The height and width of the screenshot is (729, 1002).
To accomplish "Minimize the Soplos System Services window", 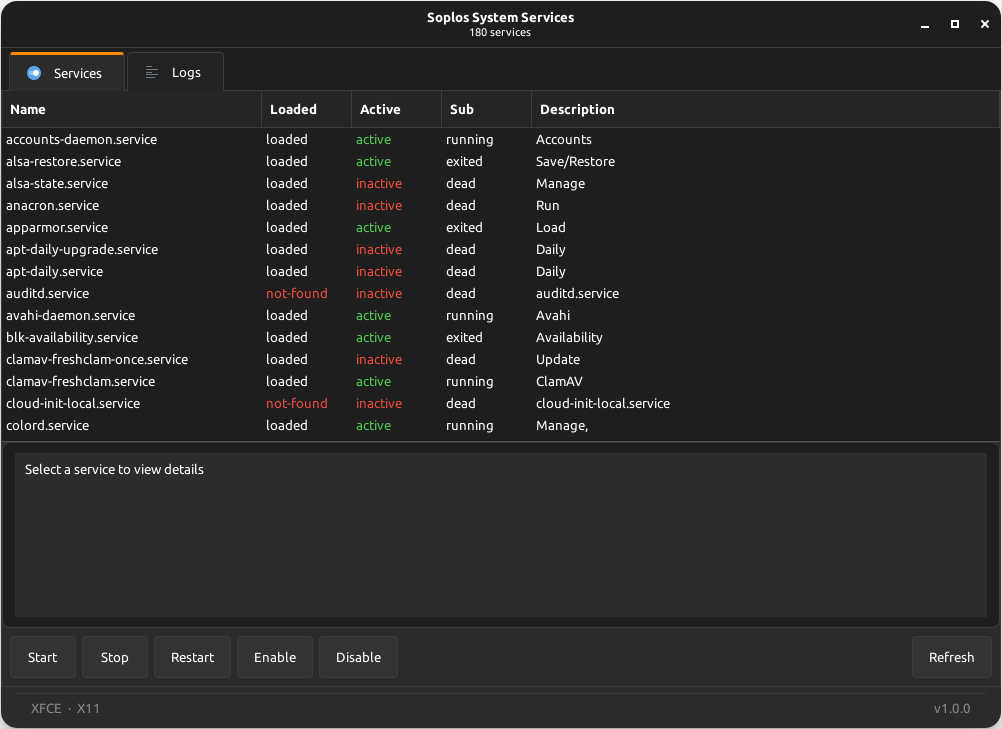I will point(925,25).
